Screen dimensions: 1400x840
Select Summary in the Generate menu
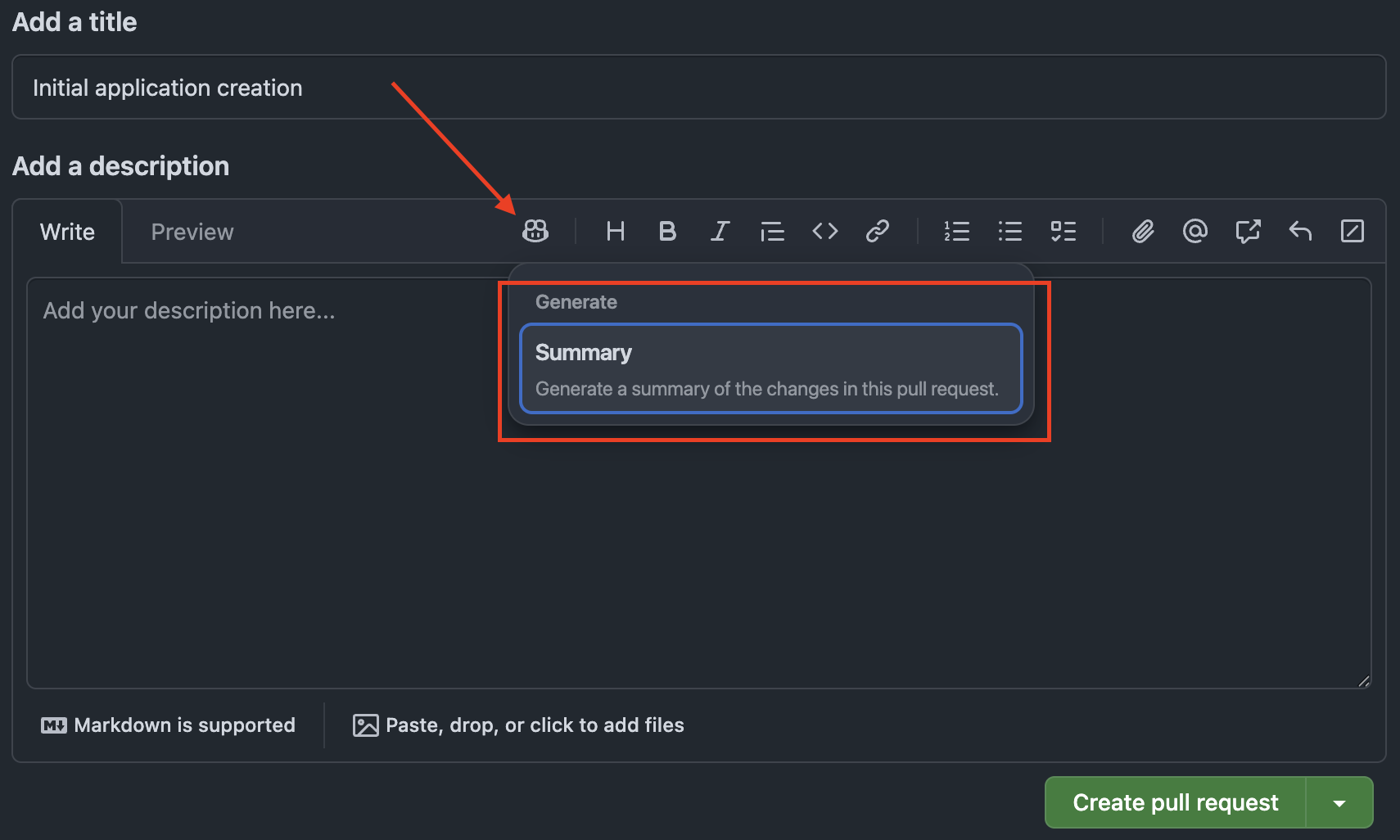coord(770,368)
